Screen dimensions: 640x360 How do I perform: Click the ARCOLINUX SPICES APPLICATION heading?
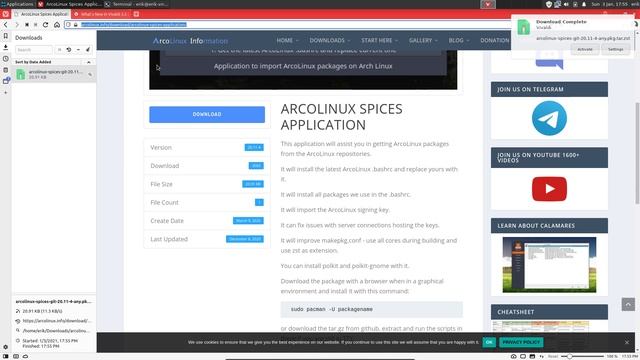[341, 117]
